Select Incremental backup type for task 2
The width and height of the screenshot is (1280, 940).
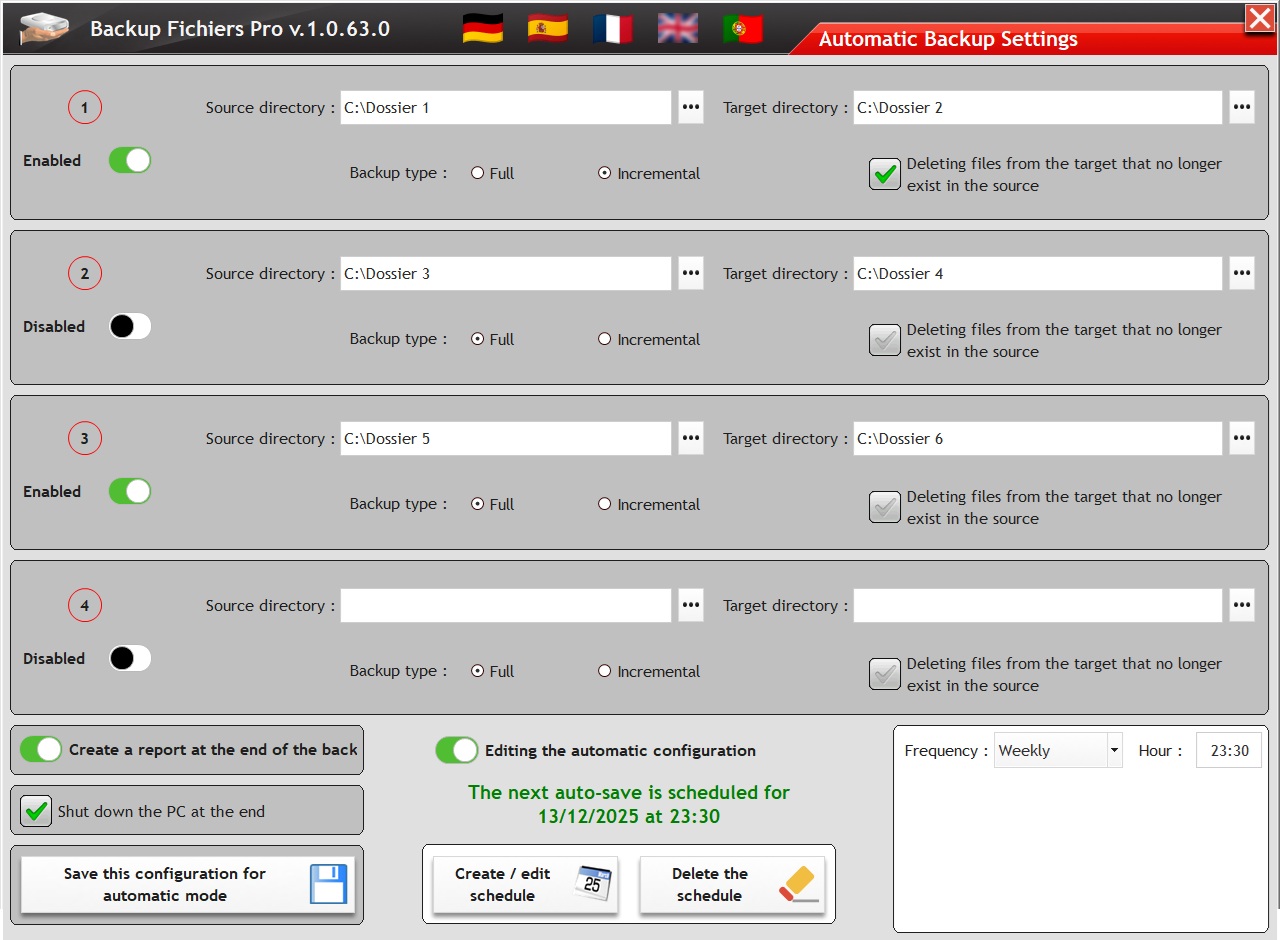point(604,339)
